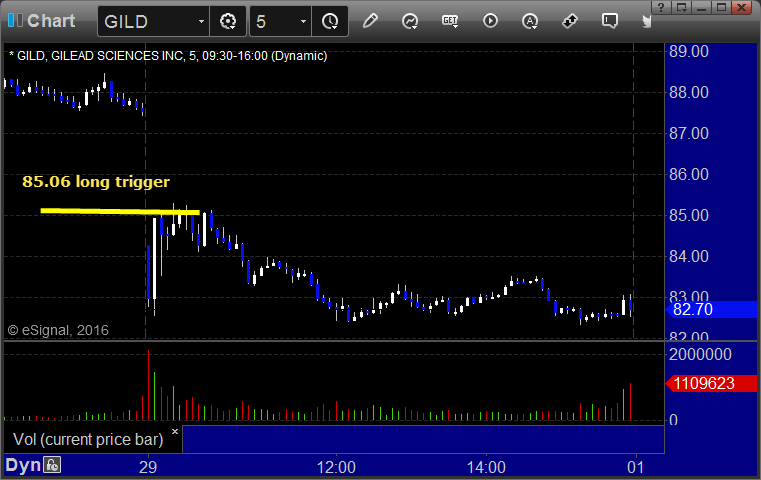Click the Twitter bird icon
761x480 pixels.
coord(646,21)
